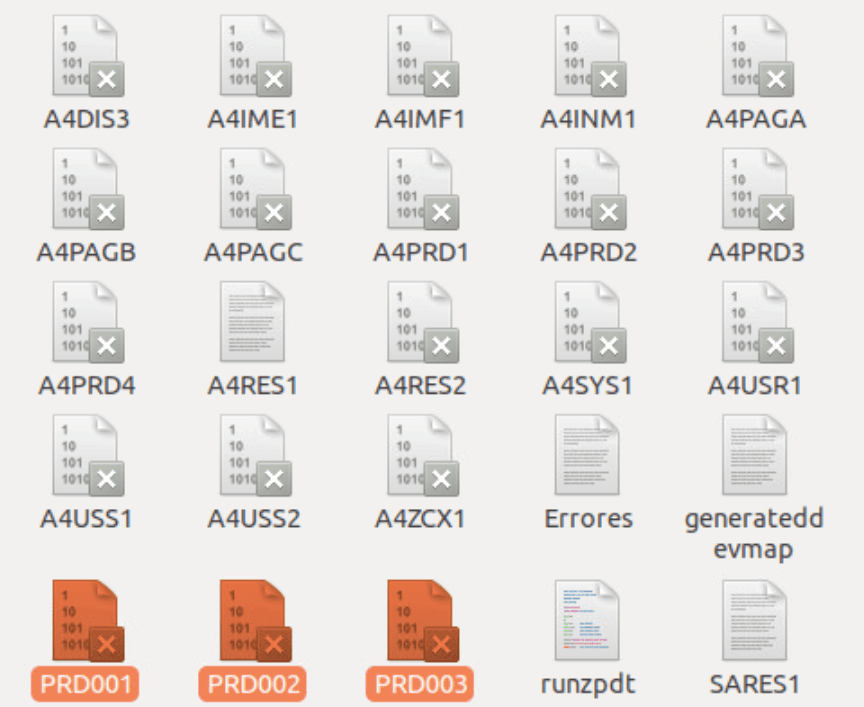The width and height of the screenshot is (864, 707).
Task: Click the generateddevmap file icon
Action: click(x=756, y=455)
